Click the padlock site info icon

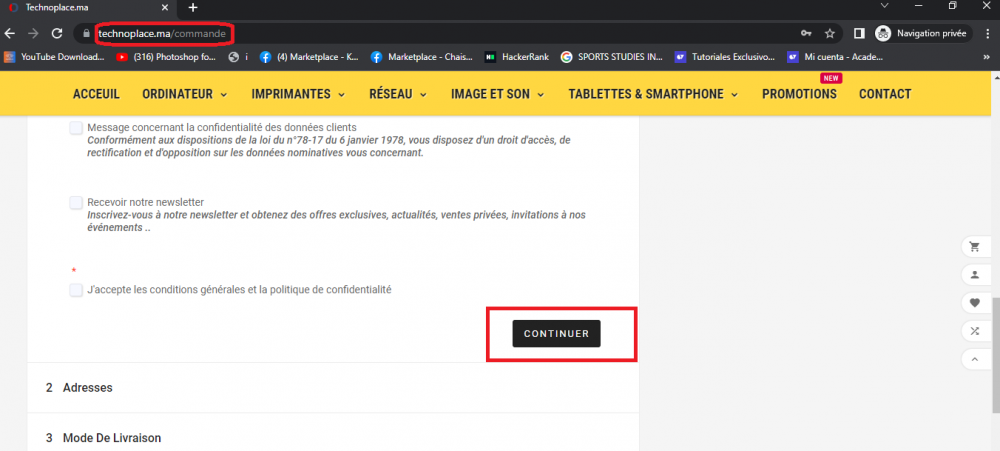click(86, 33)
